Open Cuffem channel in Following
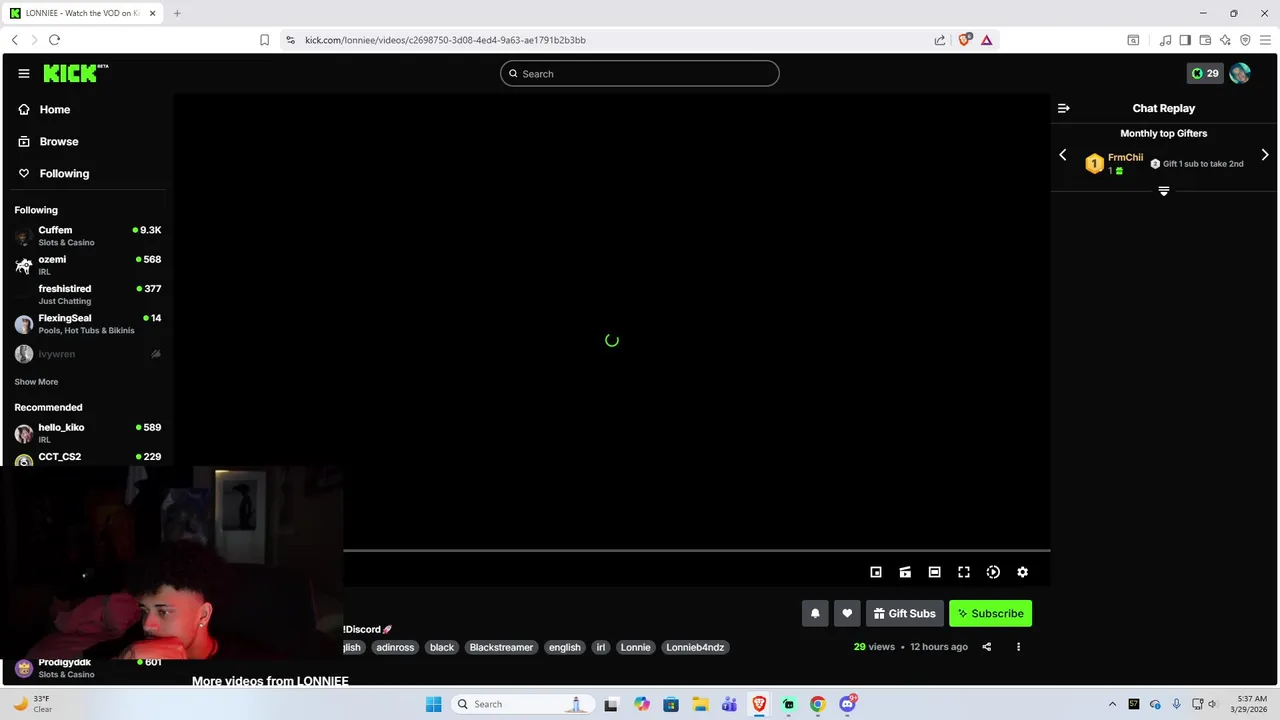Viewport: 1280px width, 720px height. (87, 236)
